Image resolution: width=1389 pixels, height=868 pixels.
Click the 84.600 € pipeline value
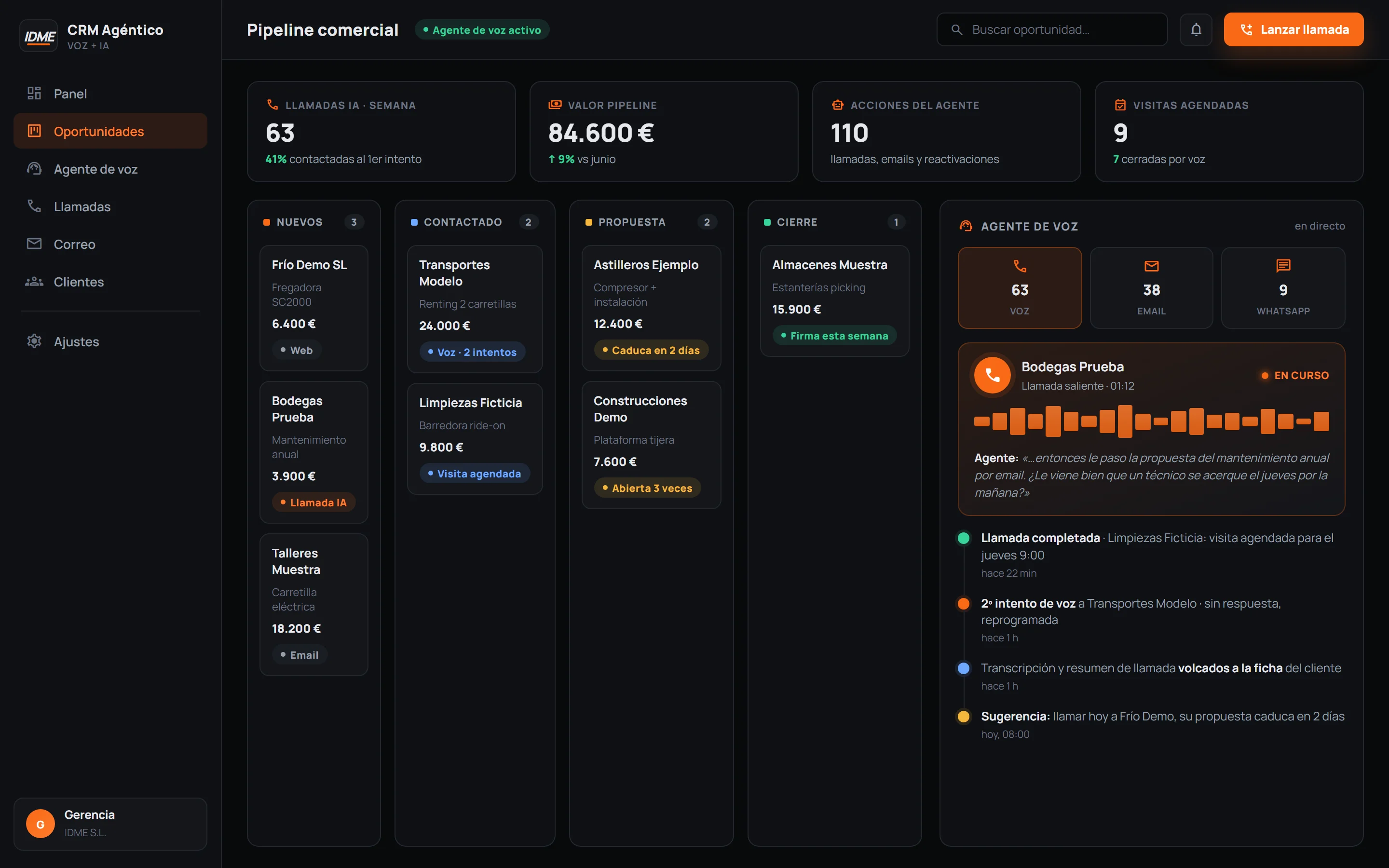(601, 133)
